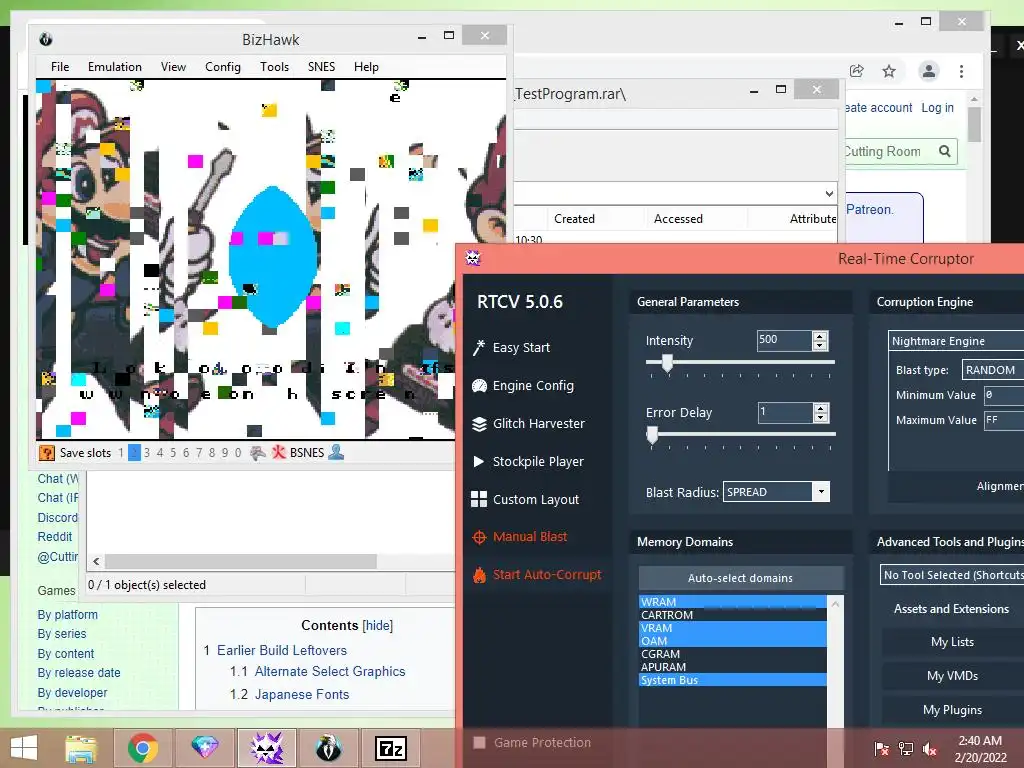This screenshot has height=768, width=1024.
Task: Open My Plugins in RTCV
Action: (952, 710)
